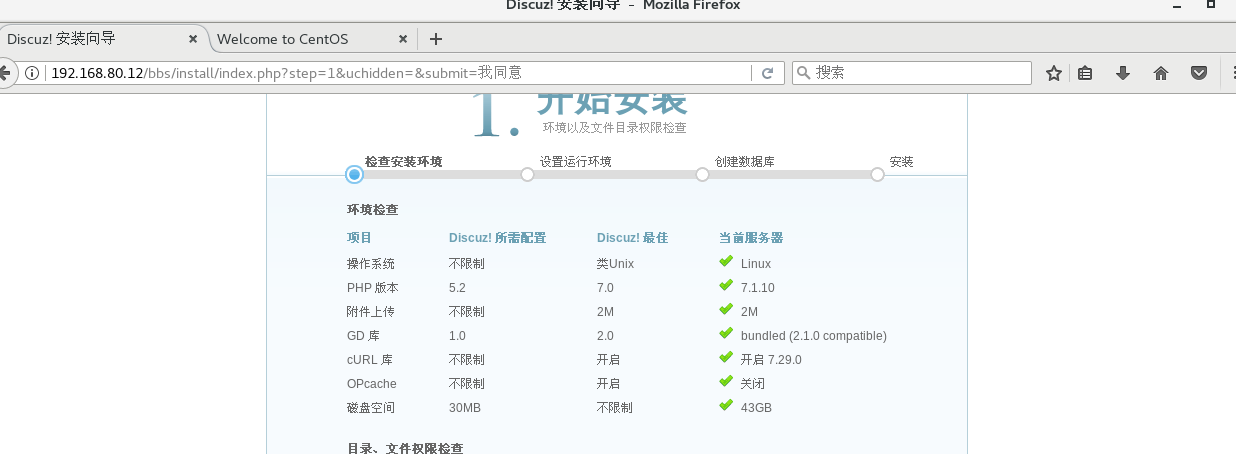This screenshot has height=454, width=1236.
Task: Click the 设置运行环境 step marker
Action: click(x=528, y=174)
